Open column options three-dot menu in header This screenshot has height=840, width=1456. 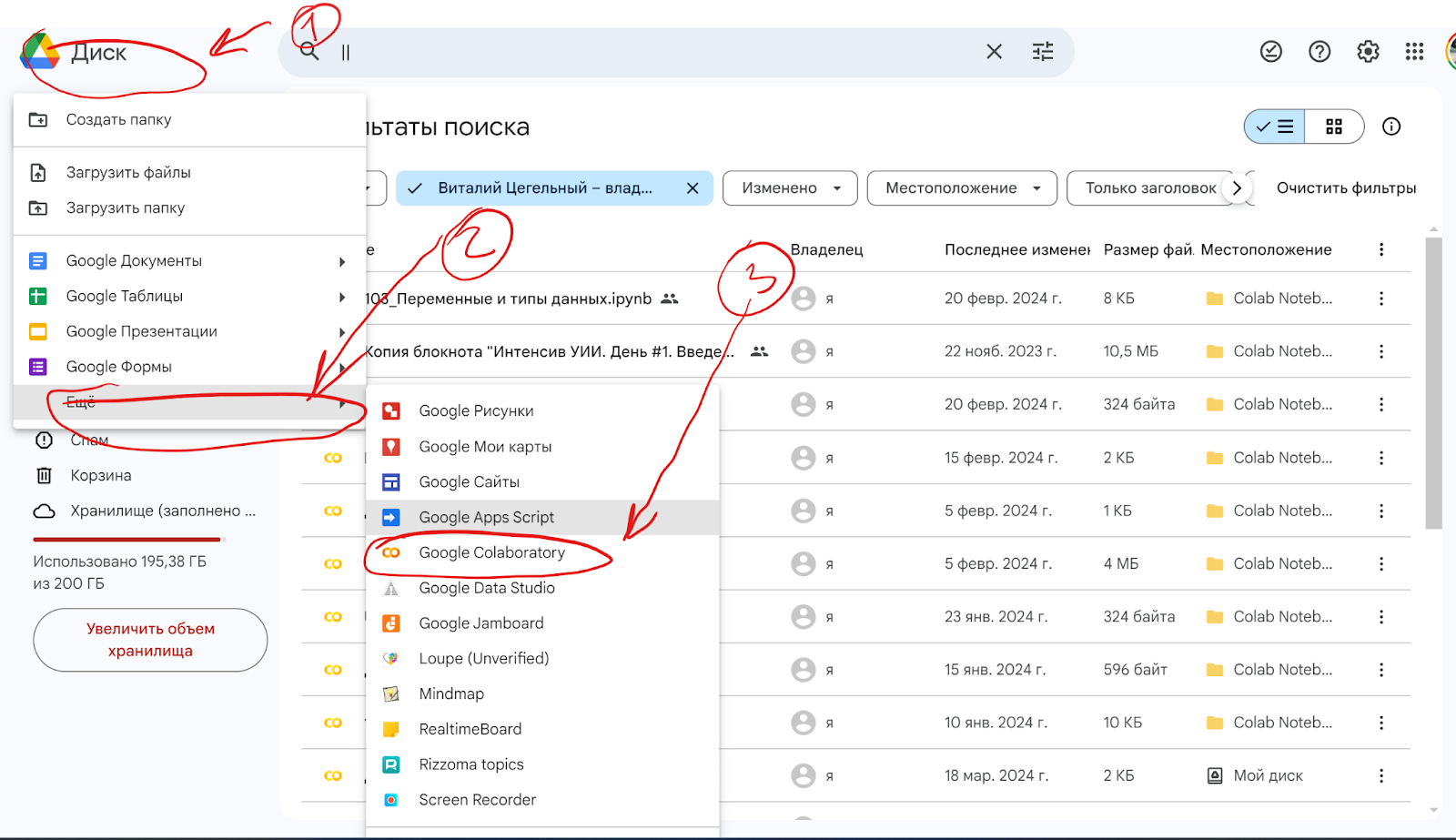1381,249
